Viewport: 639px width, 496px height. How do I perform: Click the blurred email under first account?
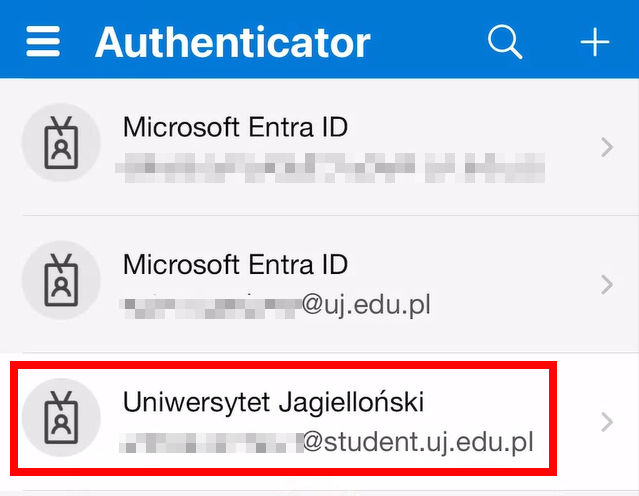click(330, 168)
